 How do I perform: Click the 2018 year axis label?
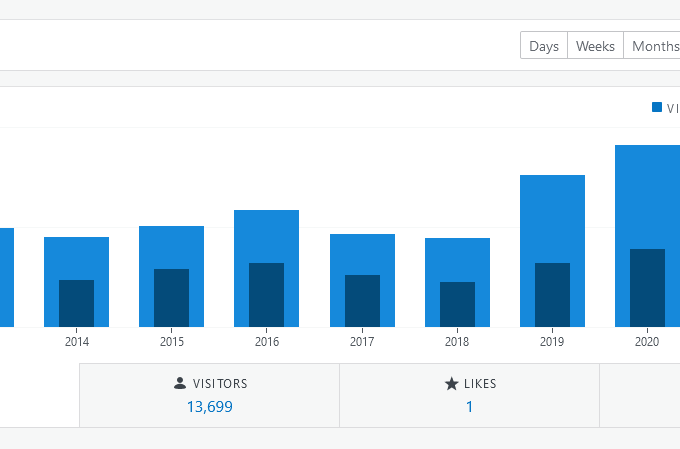[457, 342]
